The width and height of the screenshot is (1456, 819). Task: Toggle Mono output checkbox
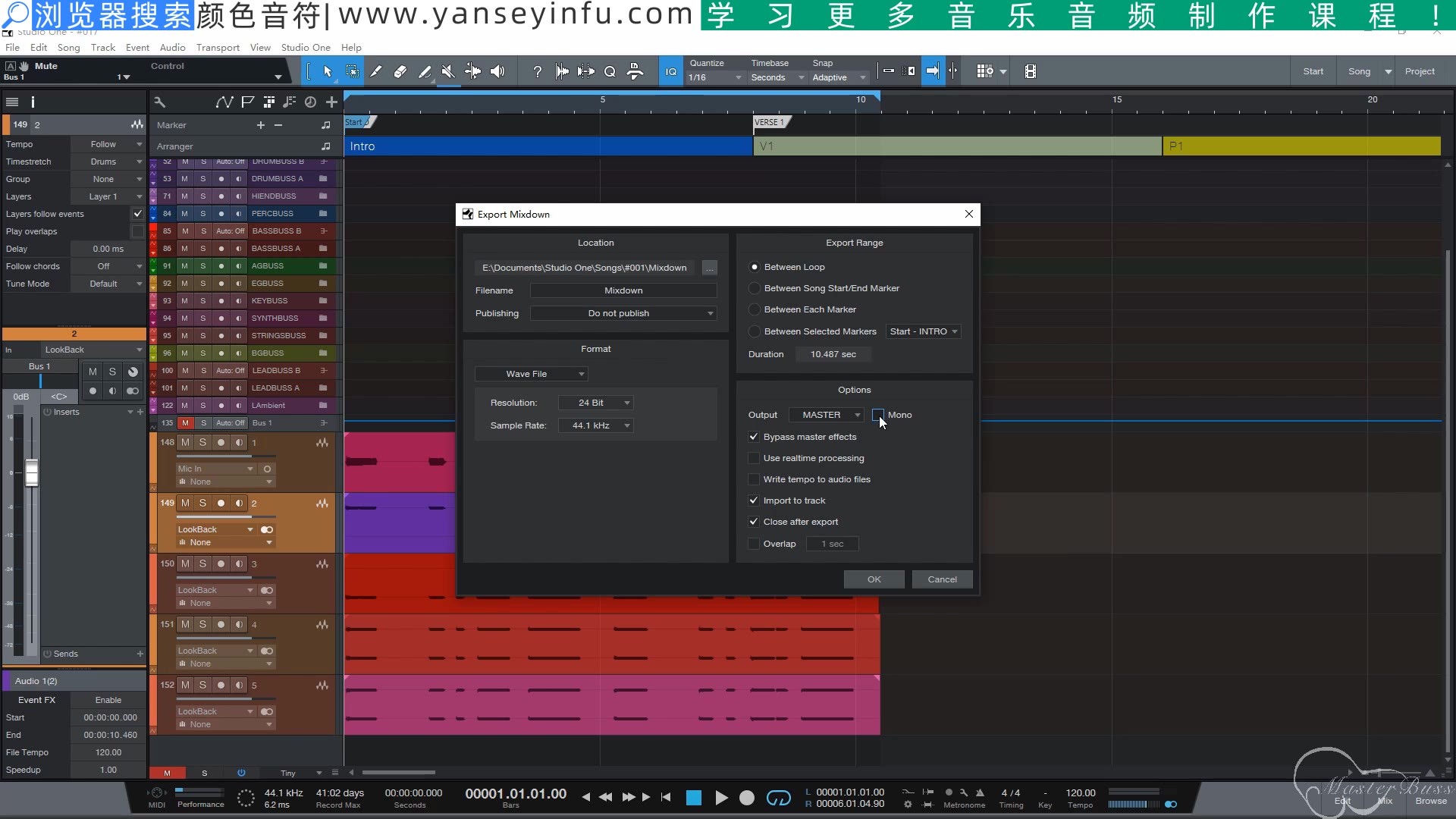[877, 414]
